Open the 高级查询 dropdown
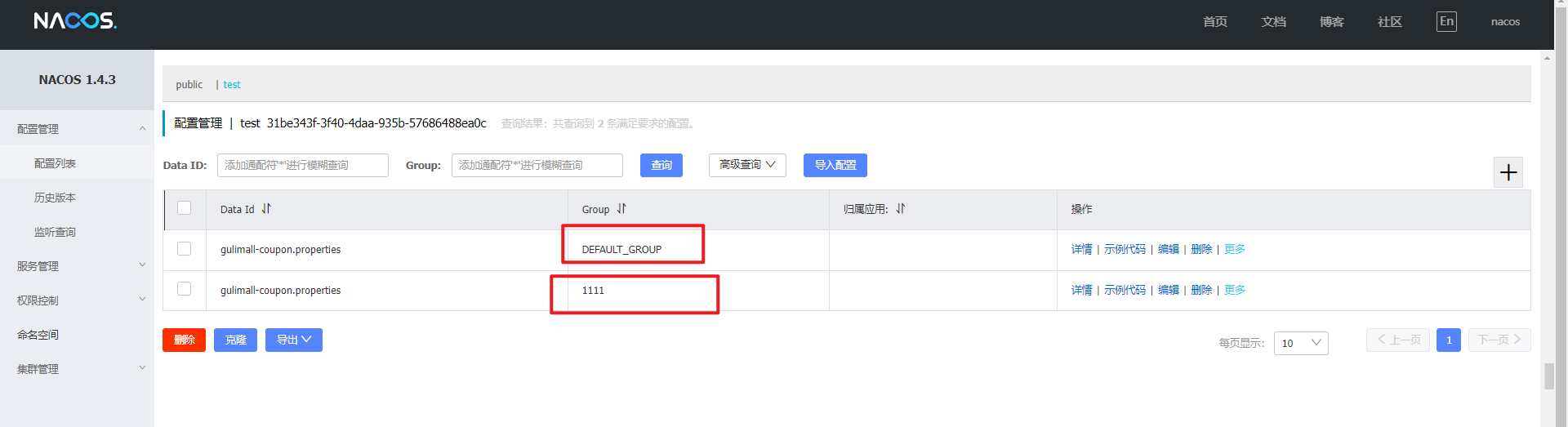 pyautogui.click(x=747, y=165)
